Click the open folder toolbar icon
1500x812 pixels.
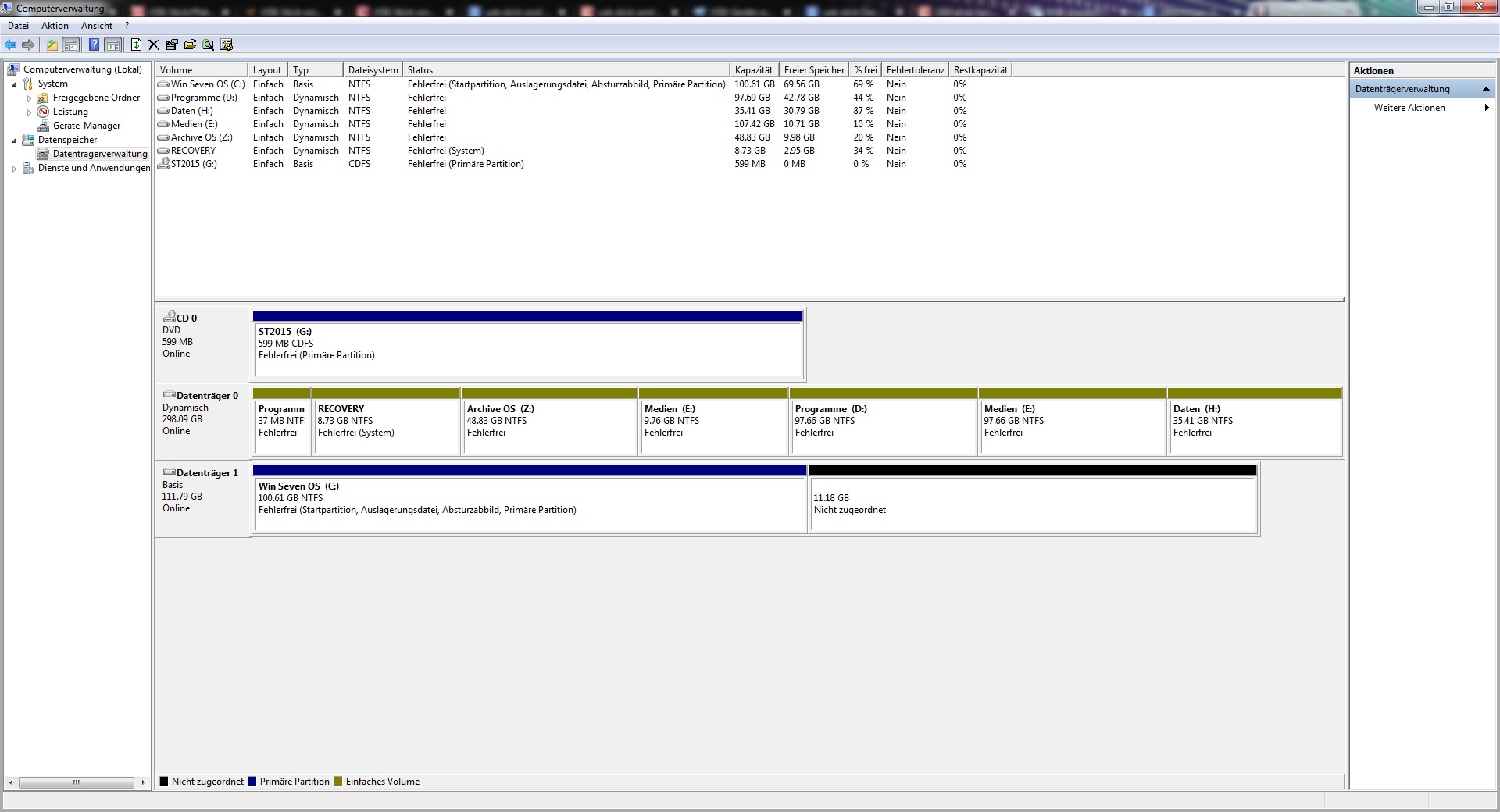coord(190,45)
